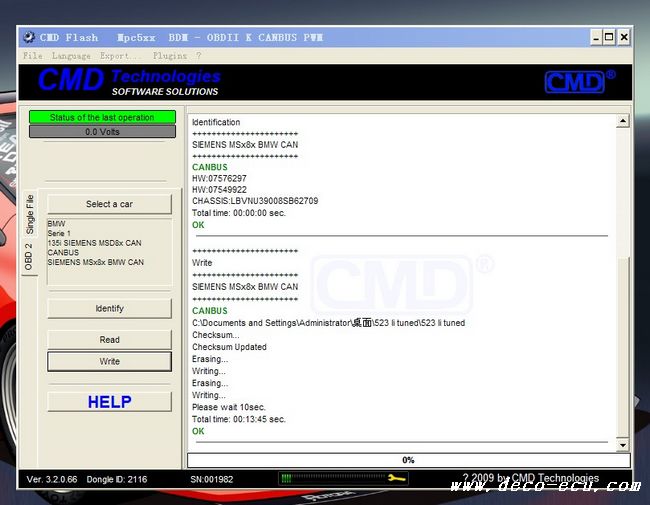Click the log scrollbar down arrow
Image resolution: width=650 pixels, height=505 pixels.
click(623, 445)
